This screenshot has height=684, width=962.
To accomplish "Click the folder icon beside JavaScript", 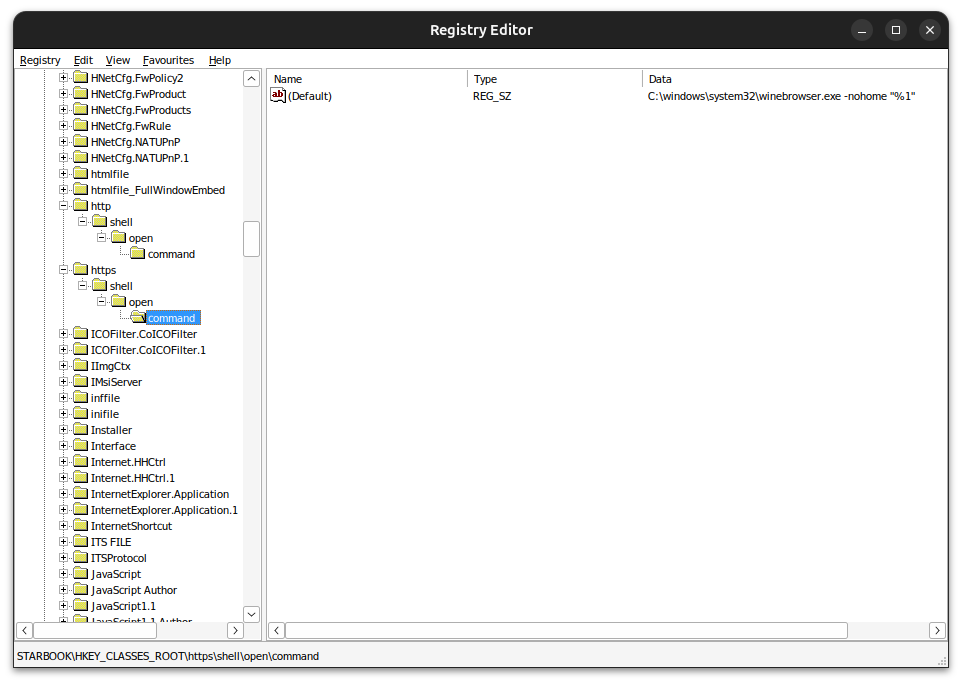I will [x=80, y=574].
